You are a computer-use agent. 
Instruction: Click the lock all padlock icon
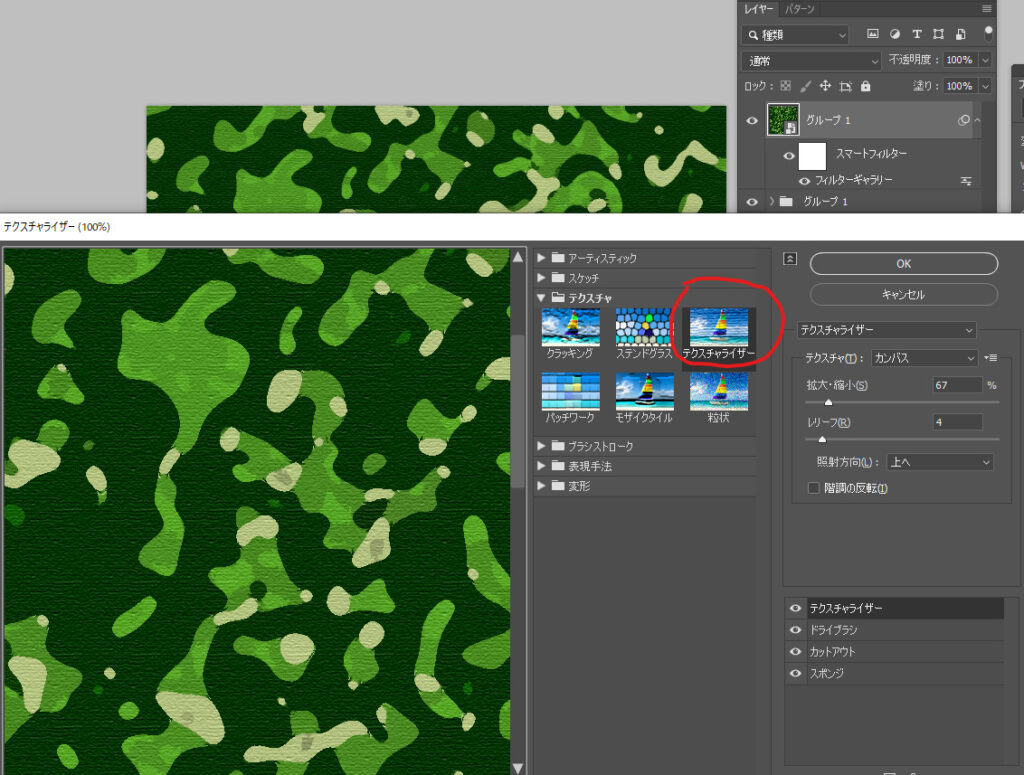click(x=867, y=87)
